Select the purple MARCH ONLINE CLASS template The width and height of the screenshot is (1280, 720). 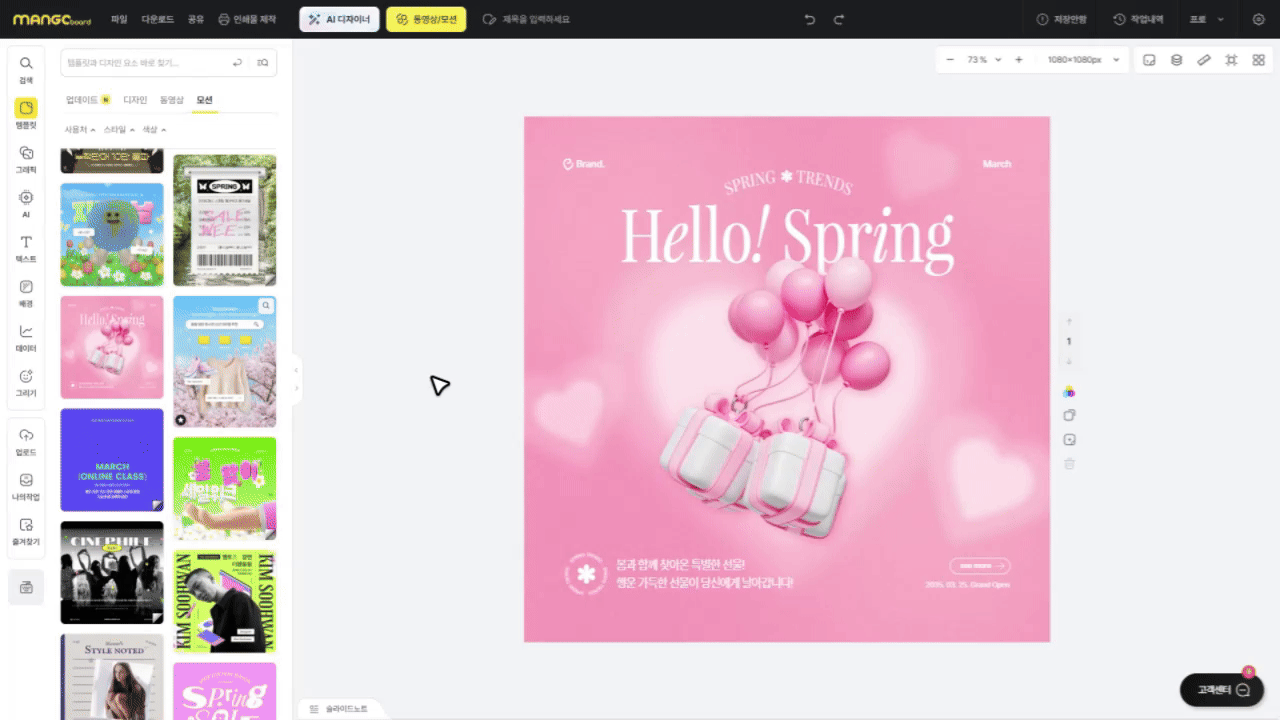pyautogui.click(x=112, y=460)
